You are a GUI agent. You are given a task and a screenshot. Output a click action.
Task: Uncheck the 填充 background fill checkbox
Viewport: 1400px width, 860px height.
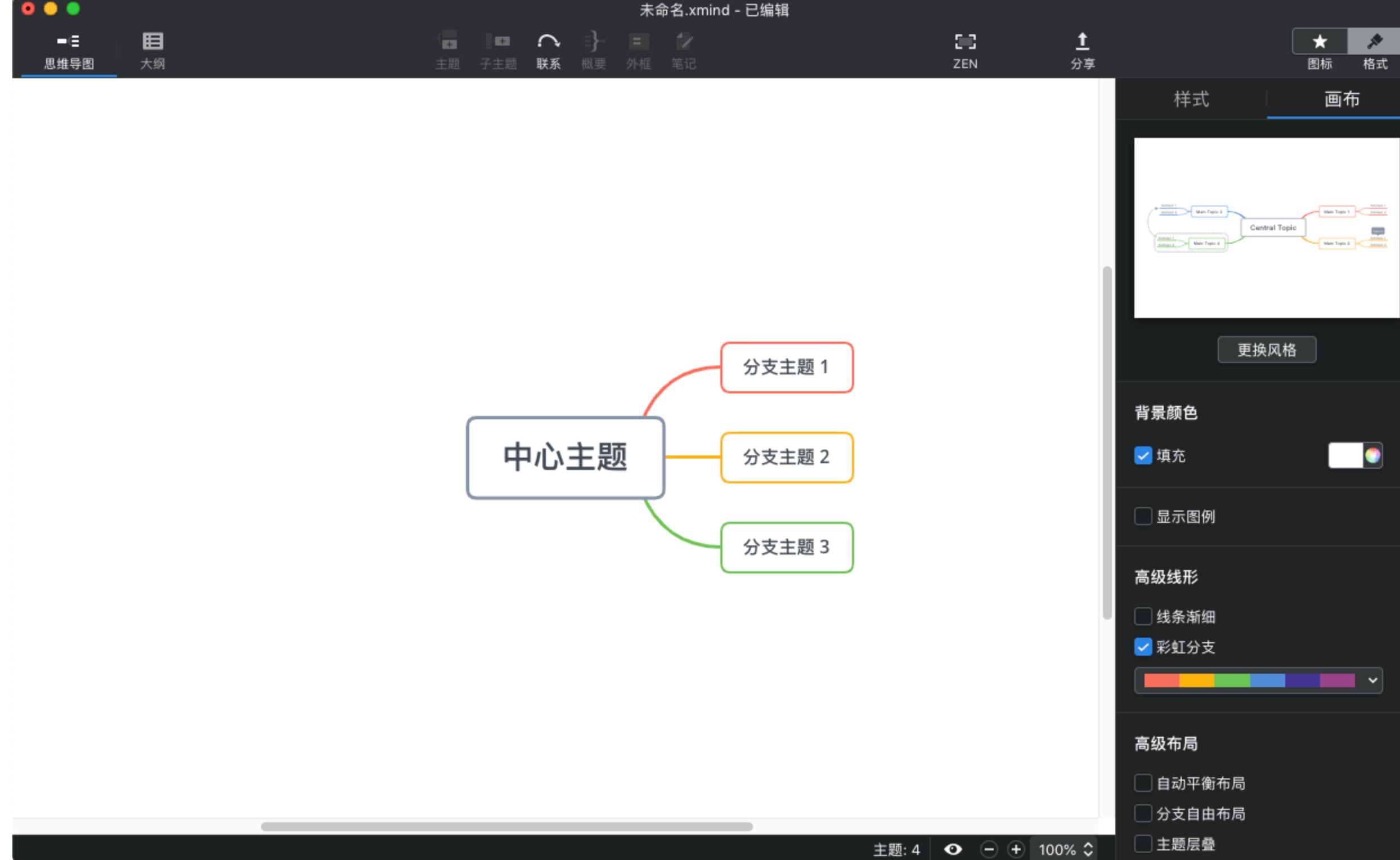pos(1144,455)
